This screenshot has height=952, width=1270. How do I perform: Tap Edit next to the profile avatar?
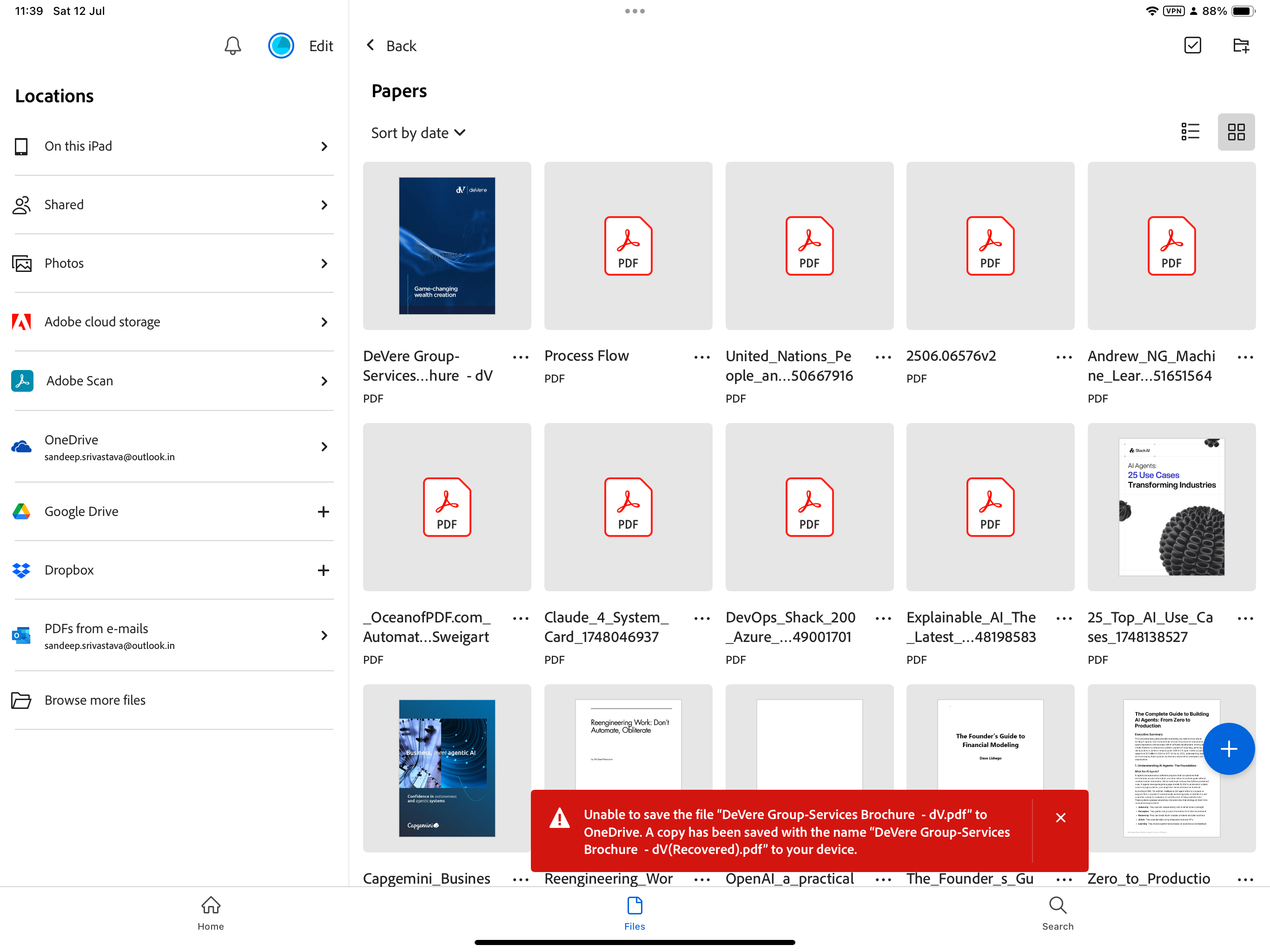coord(320,46)
